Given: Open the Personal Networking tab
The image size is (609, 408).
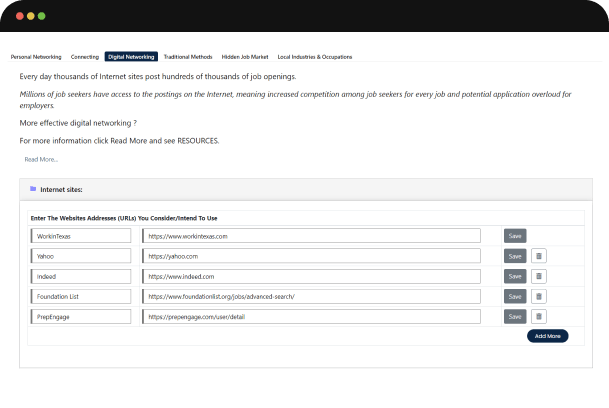Looking at the screenshot, I should pyautogui.click(x=36, y=57).
